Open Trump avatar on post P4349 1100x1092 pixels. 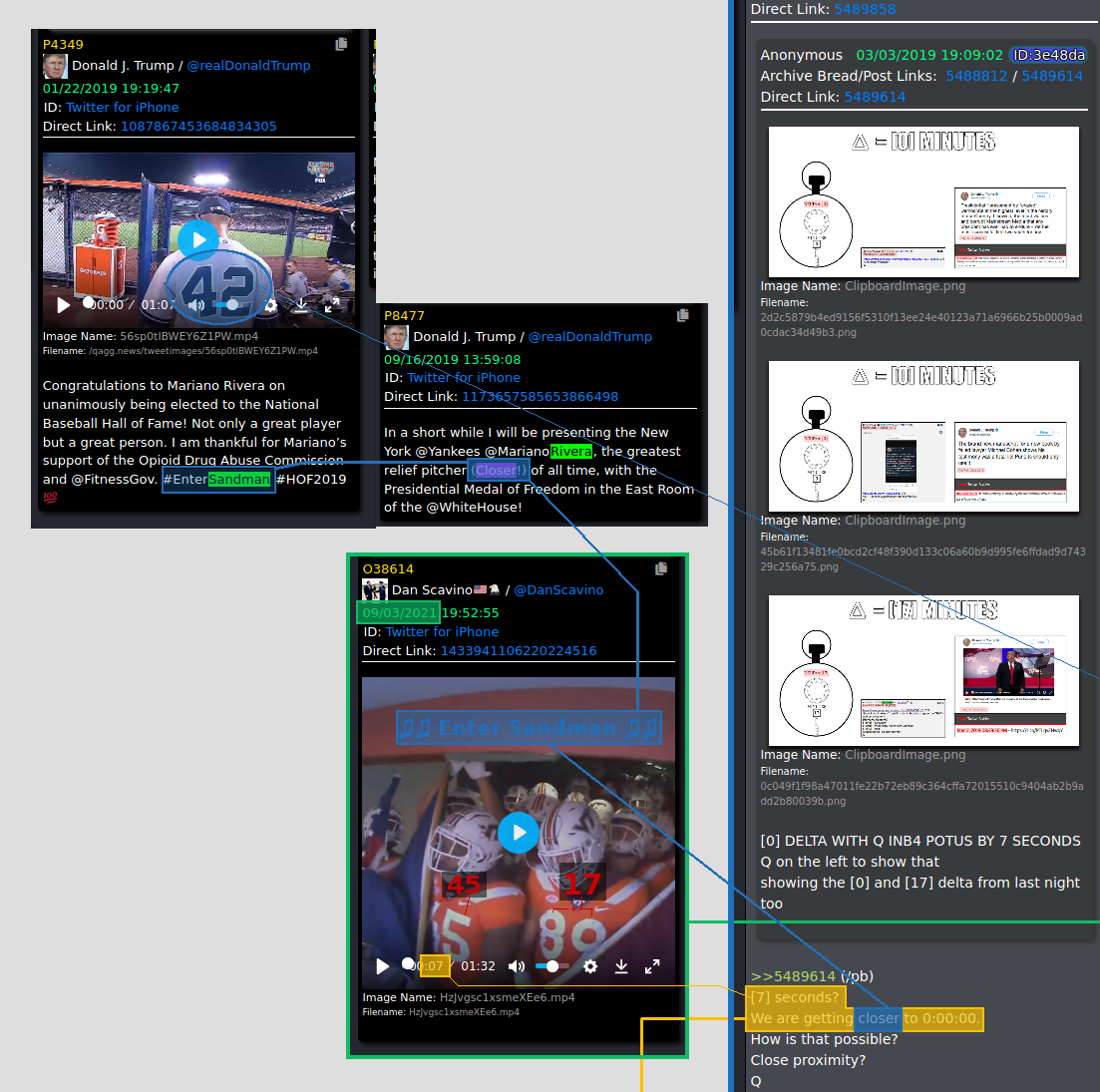[55, 66]
